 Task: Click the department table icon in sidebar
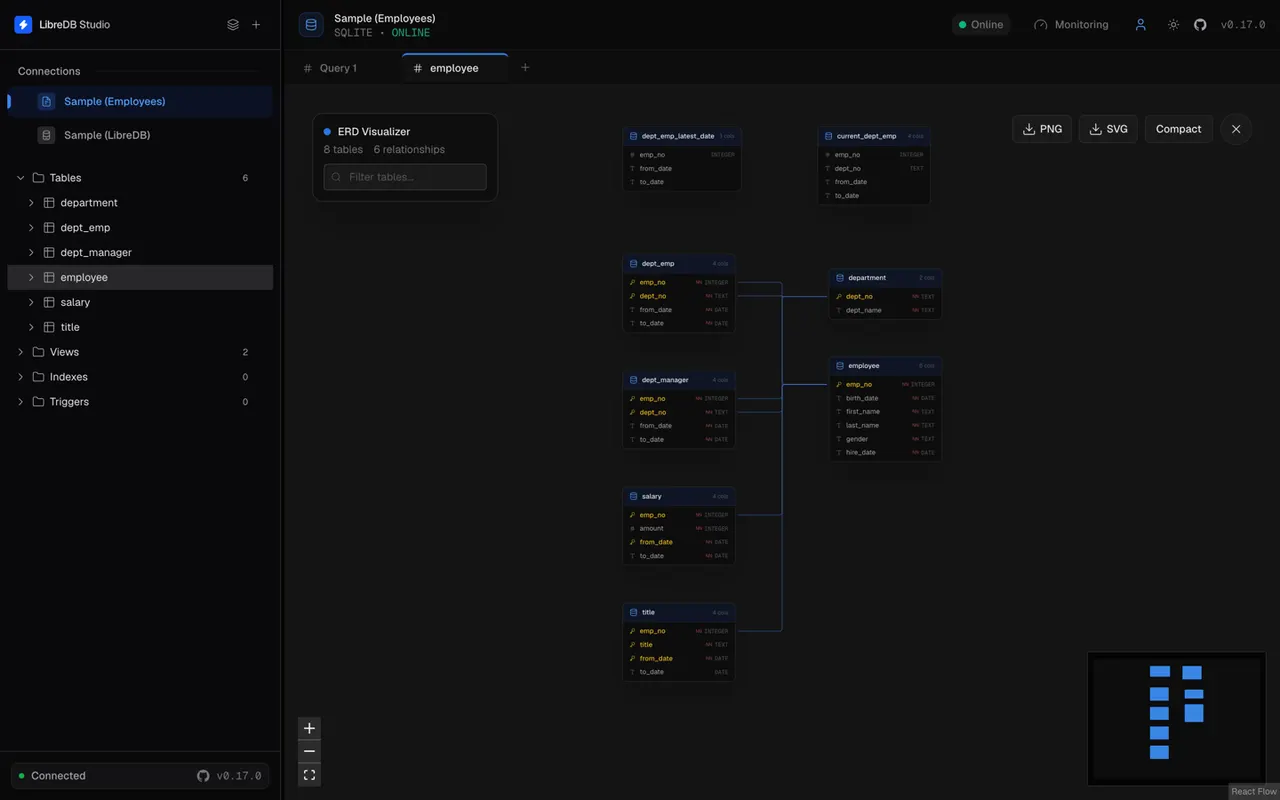(49, 203)
